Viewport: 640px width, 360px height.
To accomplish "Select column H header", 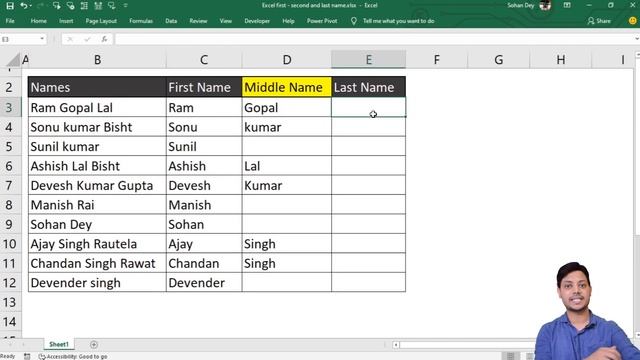I will (x=561, y=60).
